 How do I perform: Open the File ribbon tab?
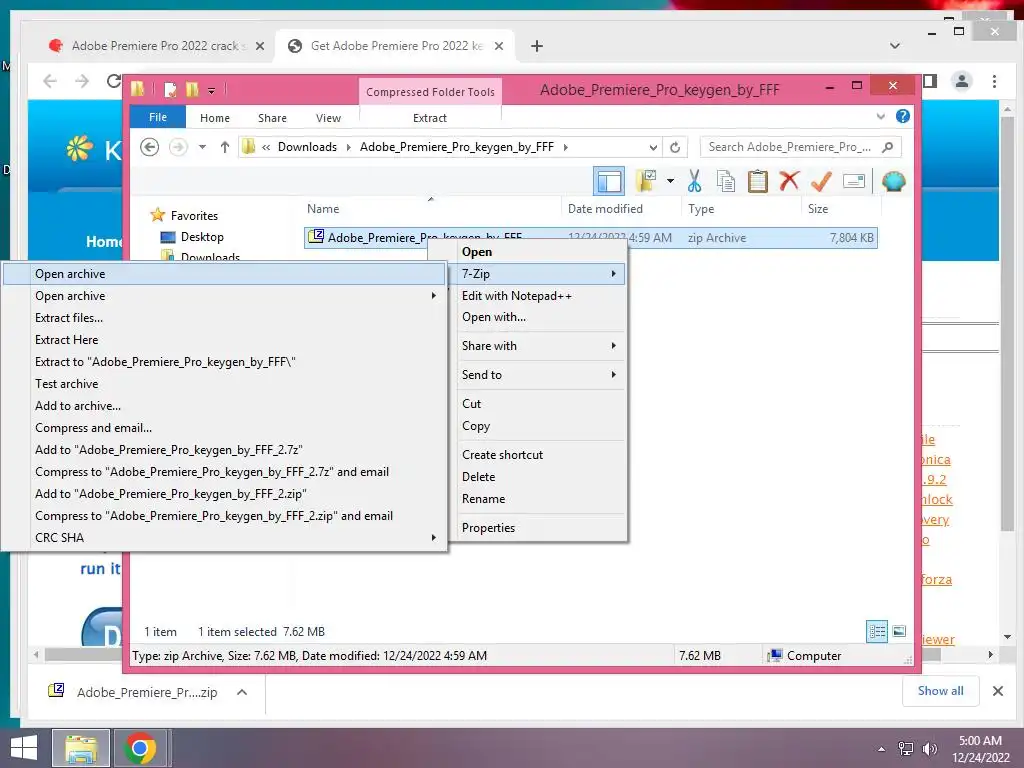click(x=158, y=117)
